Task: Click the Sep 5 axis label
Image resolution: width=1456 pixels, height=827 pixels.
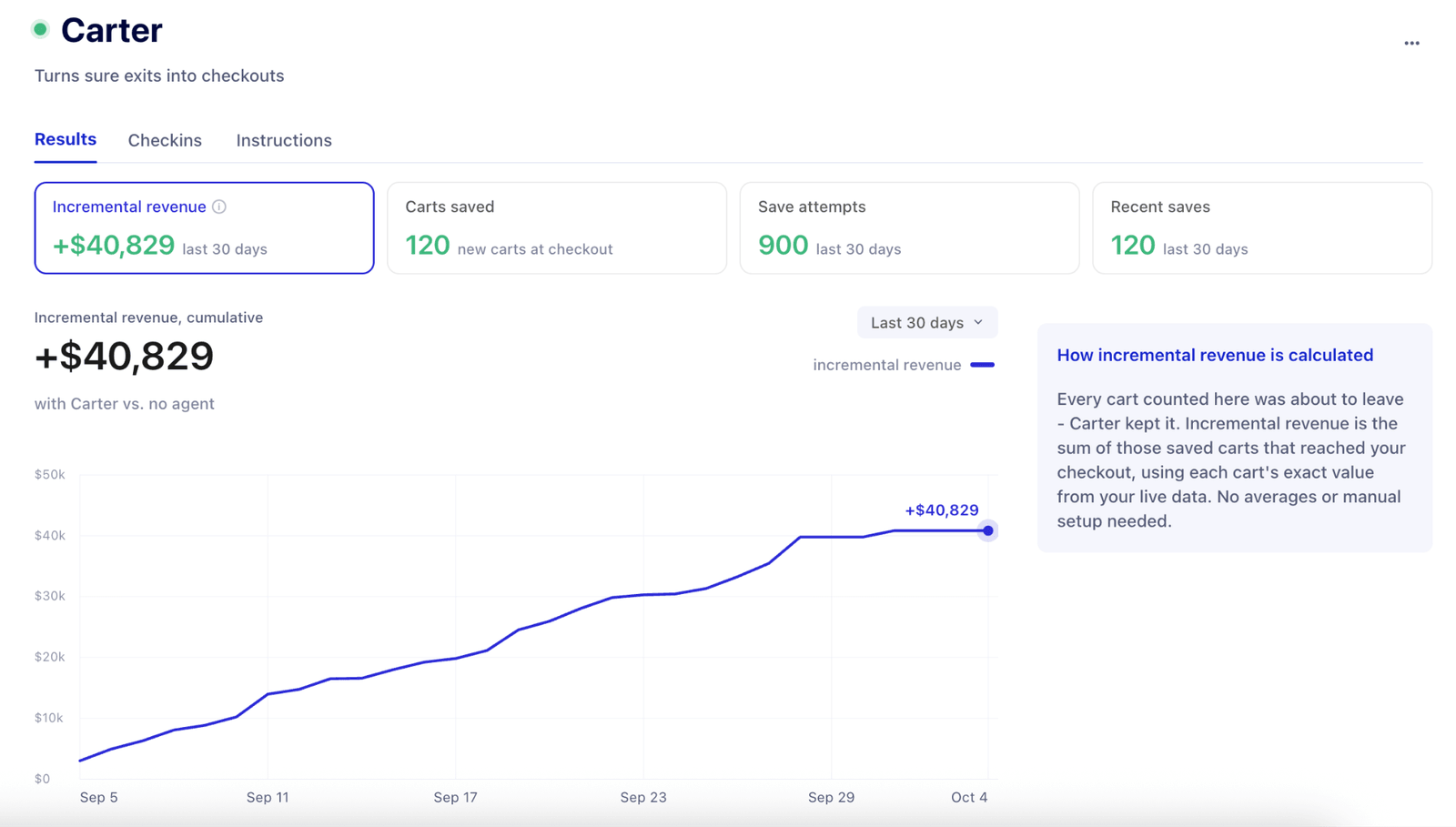Action: tap(98, 797)
